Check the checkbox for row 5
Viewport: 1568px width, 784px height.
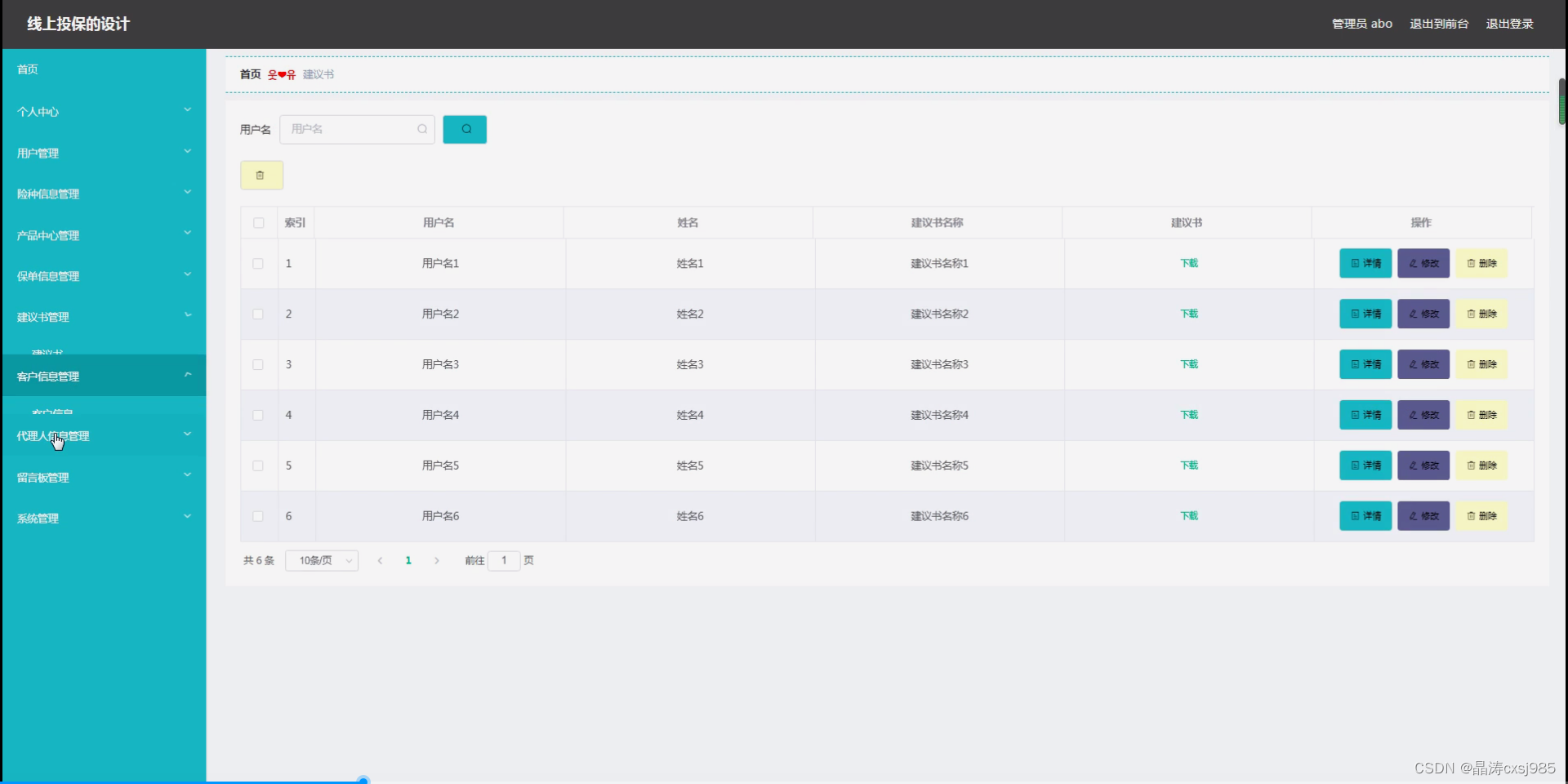tap(258, 466)
